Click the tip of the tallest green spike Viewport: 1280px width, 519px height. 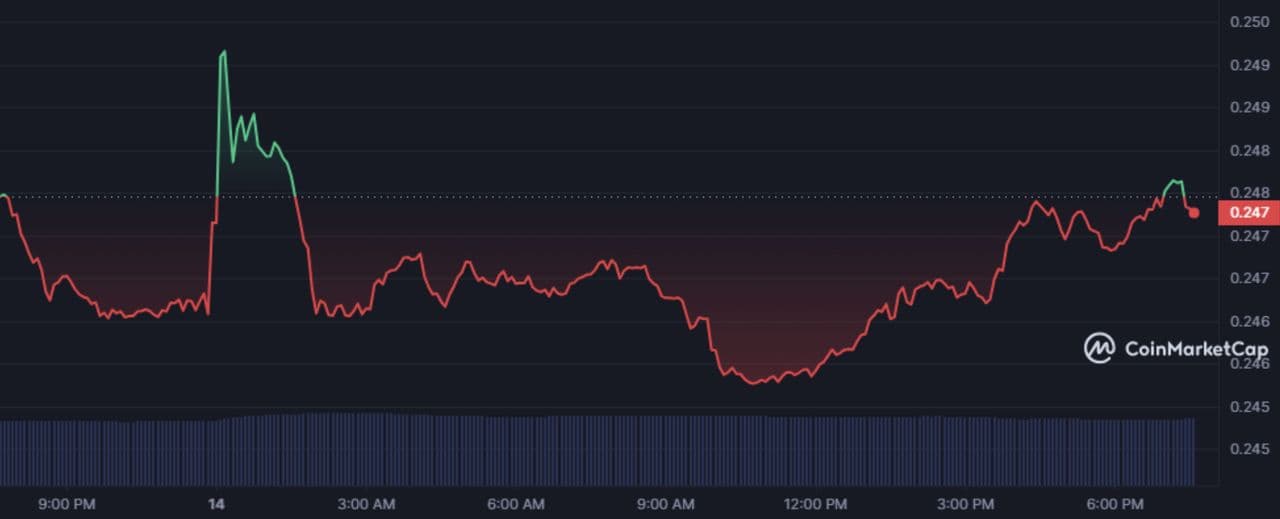[223, 52]
